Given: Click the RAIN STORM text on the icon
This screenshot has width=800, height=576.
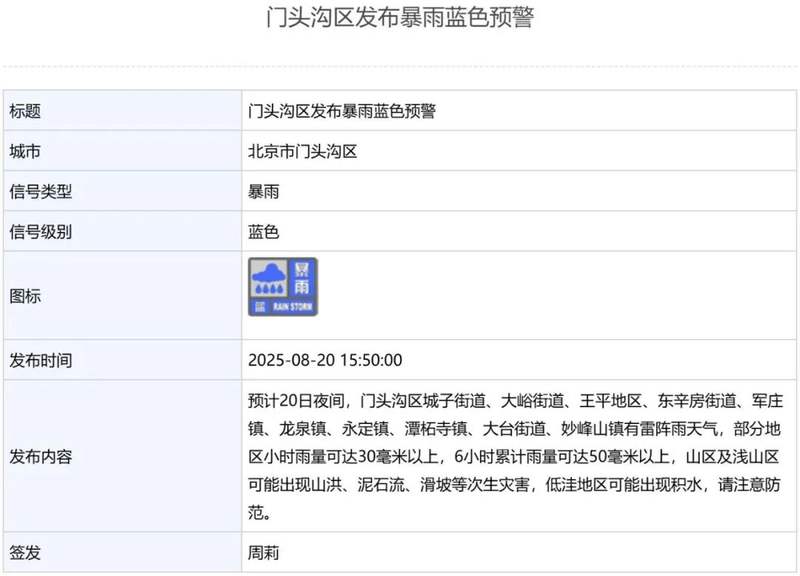Looking at the screenshot, I should pos(293,307).
